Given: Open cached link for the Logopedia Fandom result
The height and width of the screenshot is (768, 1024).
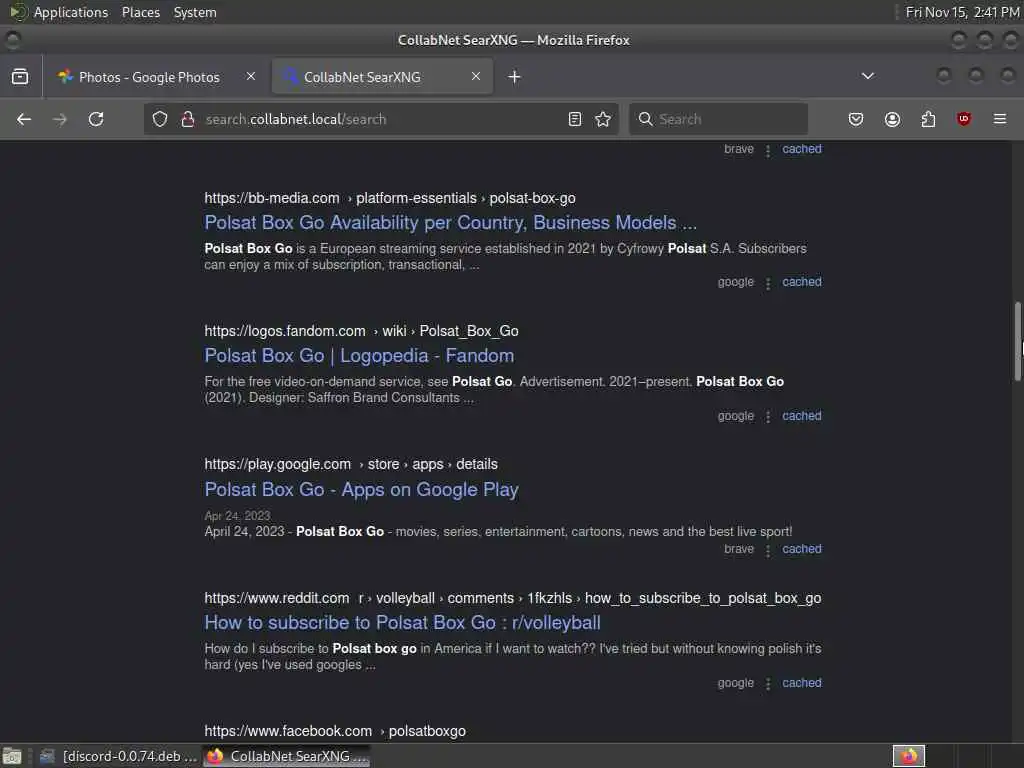Looking at the screenshot, I should point(802,415).
